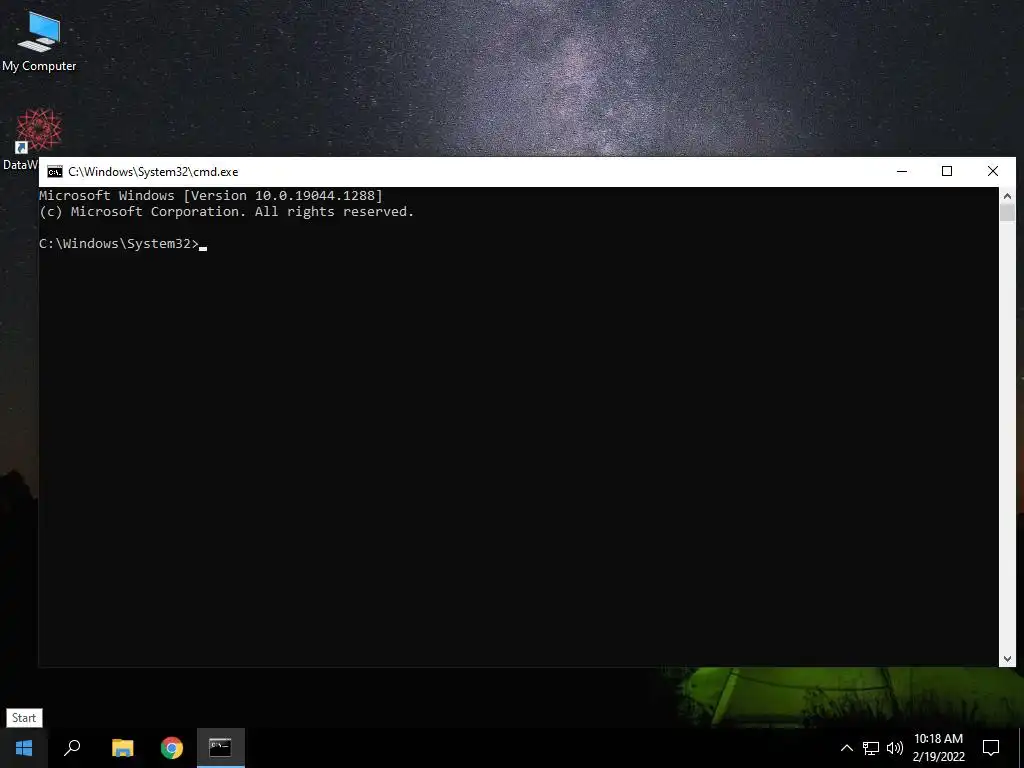
Task: Click the cmd scrollbar down arrow
Action: 1007,659
